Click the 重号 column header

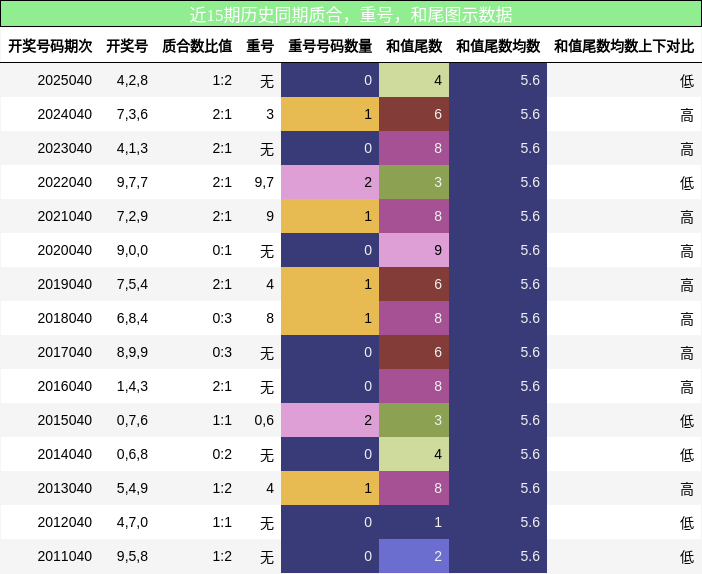(260, 46)
